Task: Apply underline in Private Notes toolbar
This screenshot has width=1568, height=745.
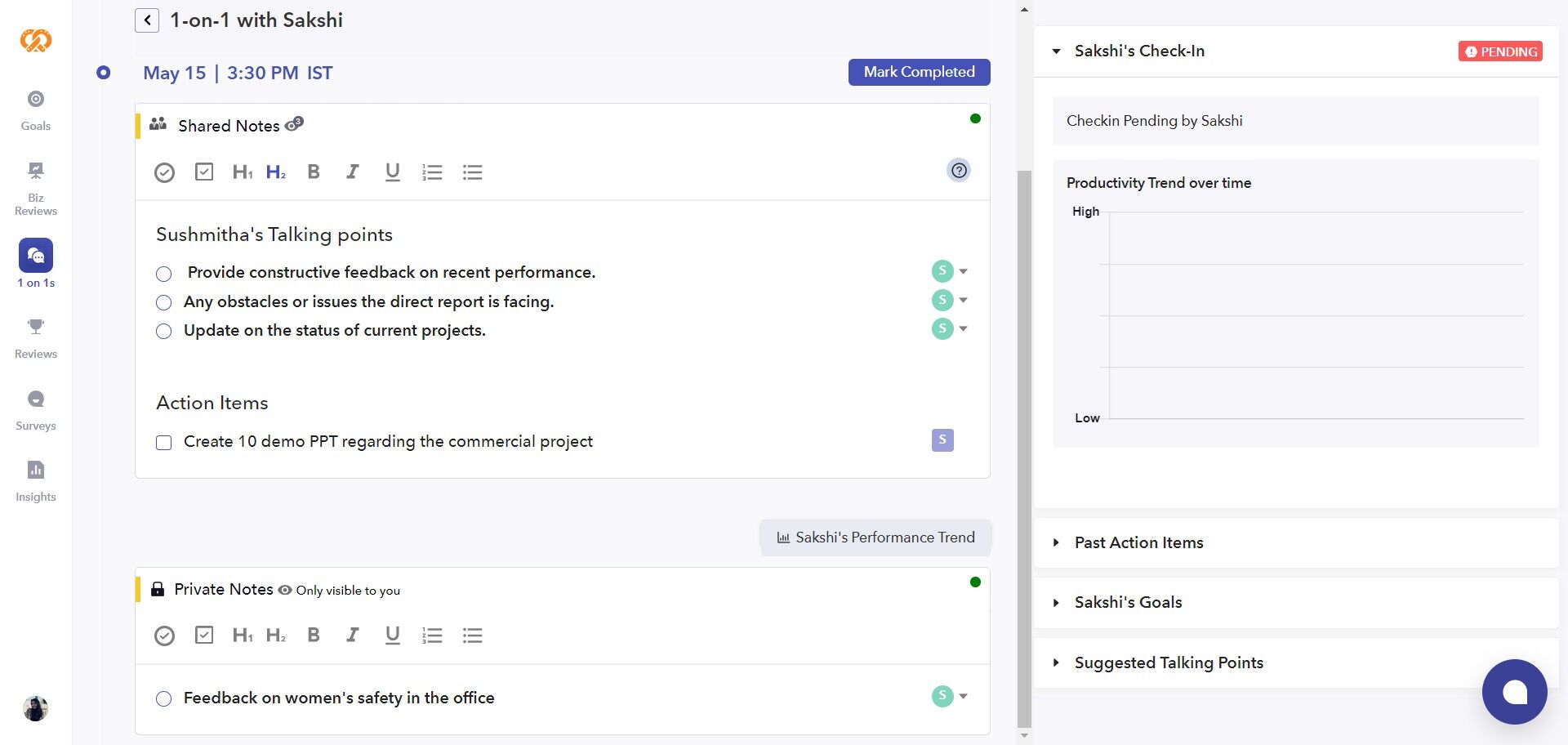Action: point(392,636)
